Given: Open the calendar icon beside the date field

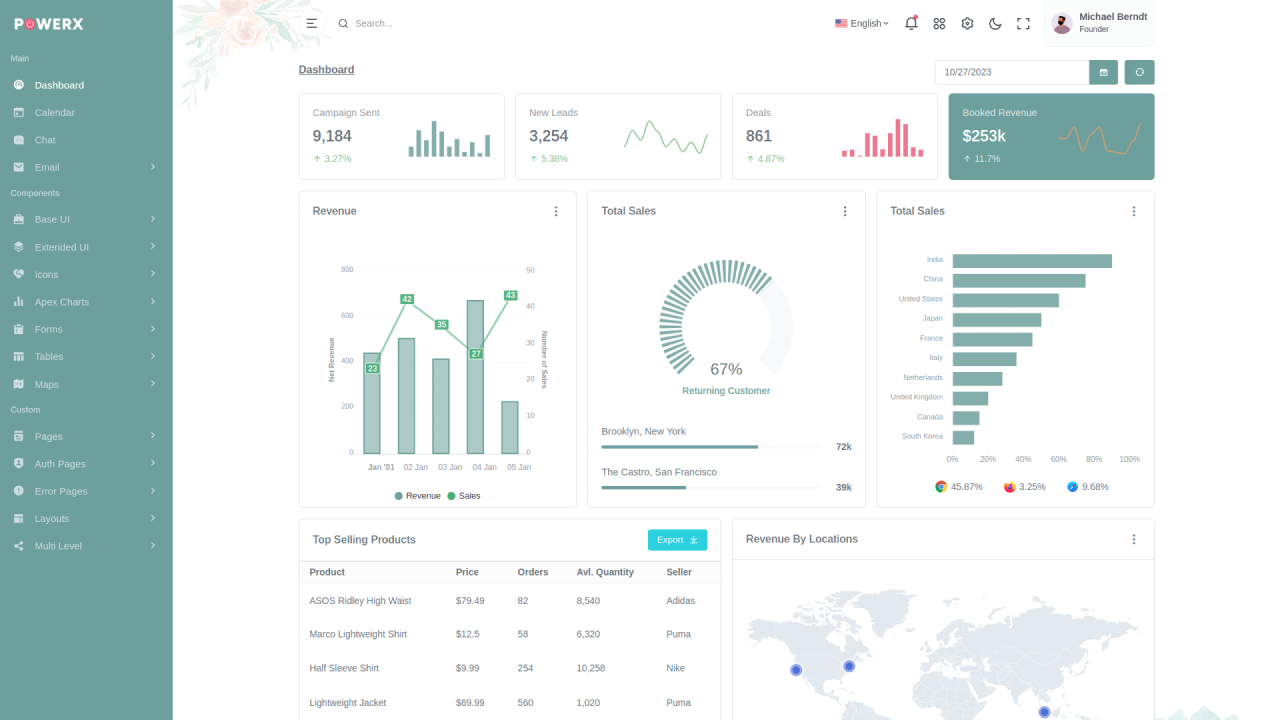Looking at the screenshot, I should tap(1103, 72).
